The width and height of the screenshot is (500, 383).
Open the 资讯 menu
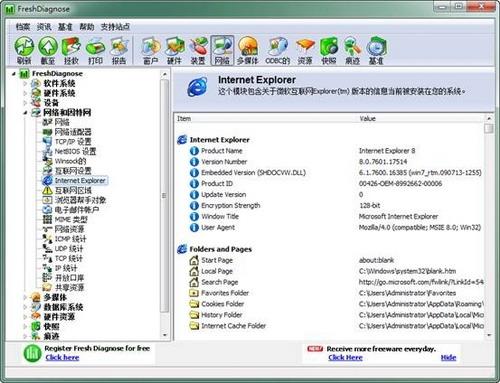coord(44,27)
